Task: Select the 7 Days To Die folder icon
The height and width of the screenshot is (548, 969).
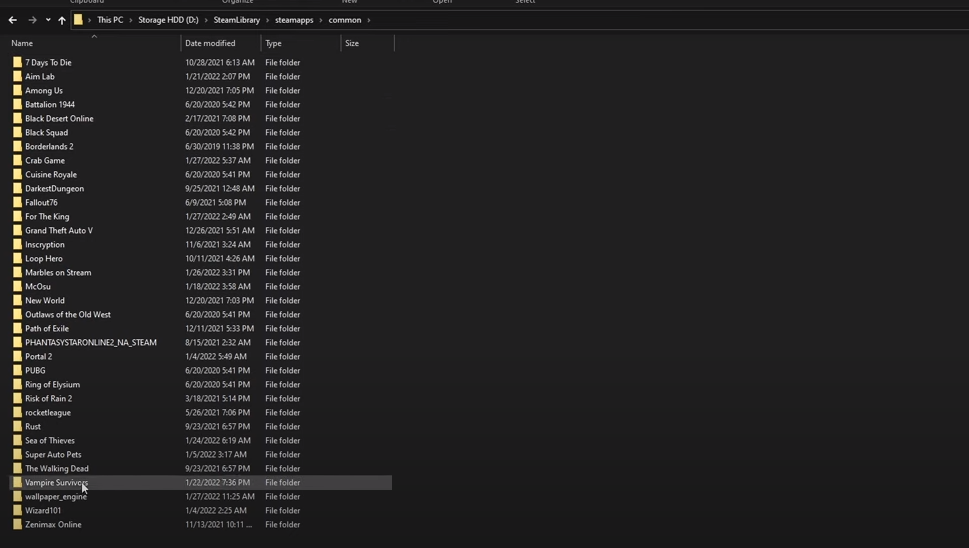Action: 17,62
